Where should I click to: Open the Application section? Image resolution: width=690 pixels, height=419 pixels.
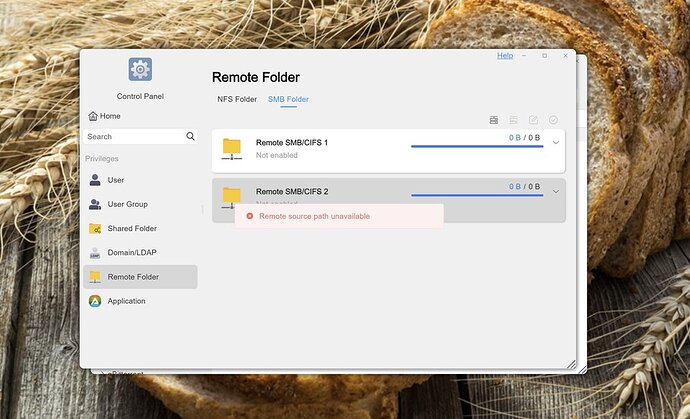[140, 301]
